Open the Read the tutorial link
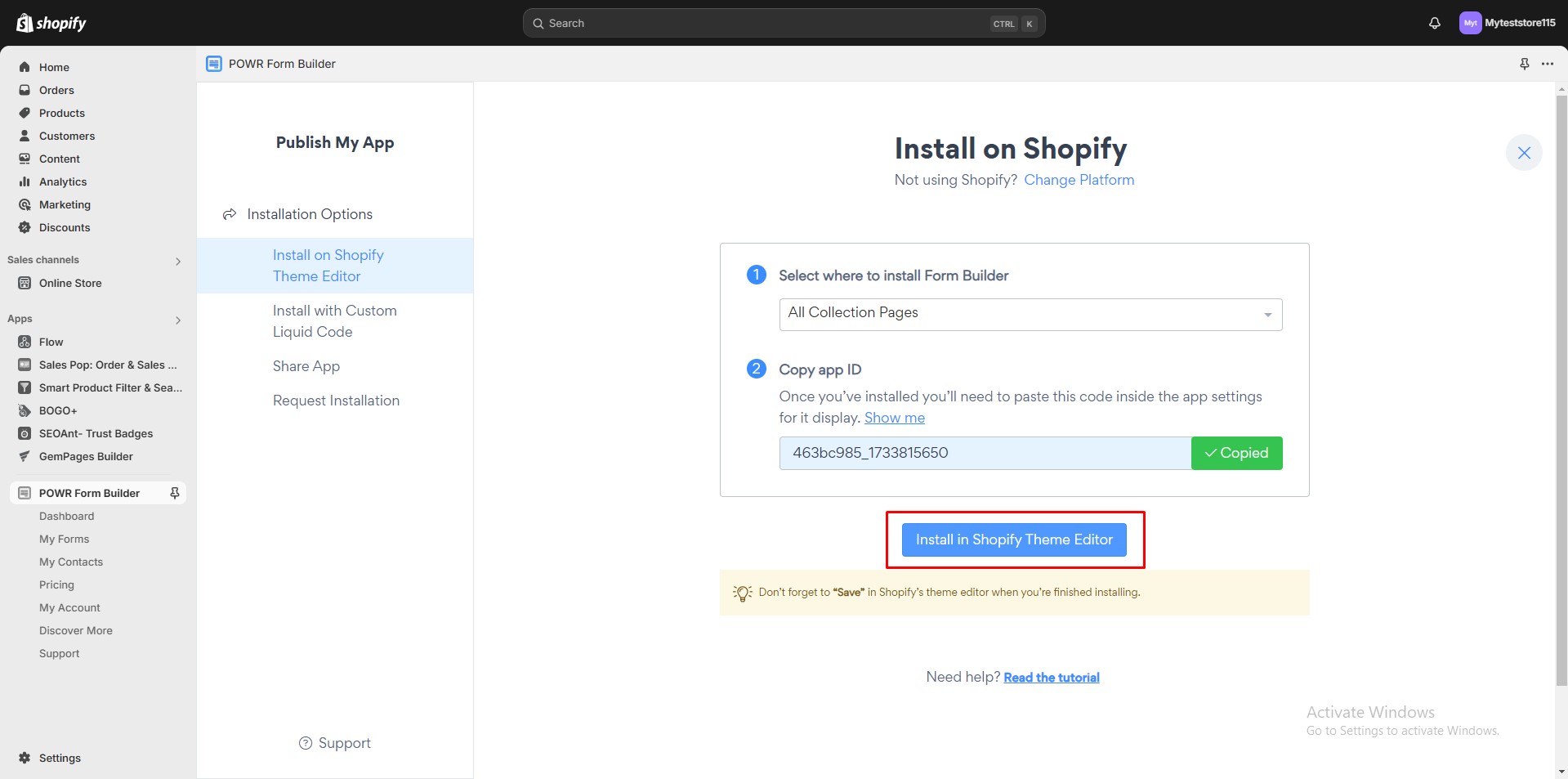Image resolution: width=1568 pixels, height=779 pixels. (x=1051, y=677)
